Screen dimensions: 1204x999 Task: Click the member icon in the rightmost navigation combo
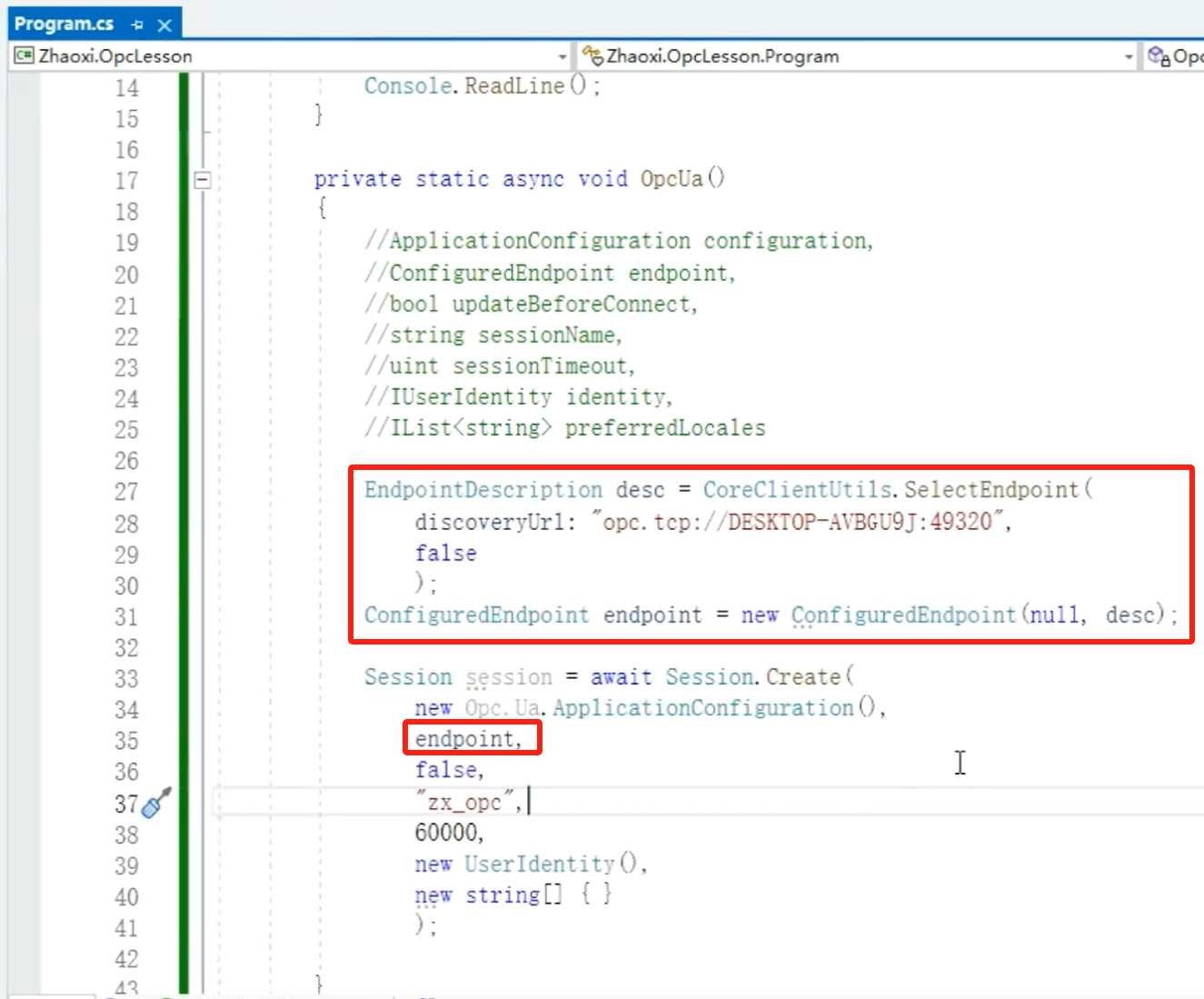pyautogui.click(x=1159, y=56)
